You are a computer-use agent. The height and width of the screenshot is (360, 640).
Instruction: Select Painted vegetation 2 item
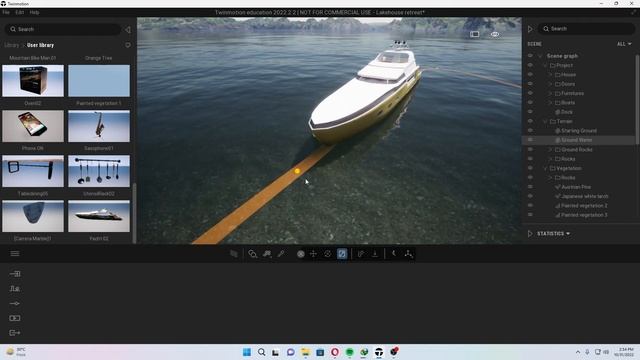tap(584, 206)
